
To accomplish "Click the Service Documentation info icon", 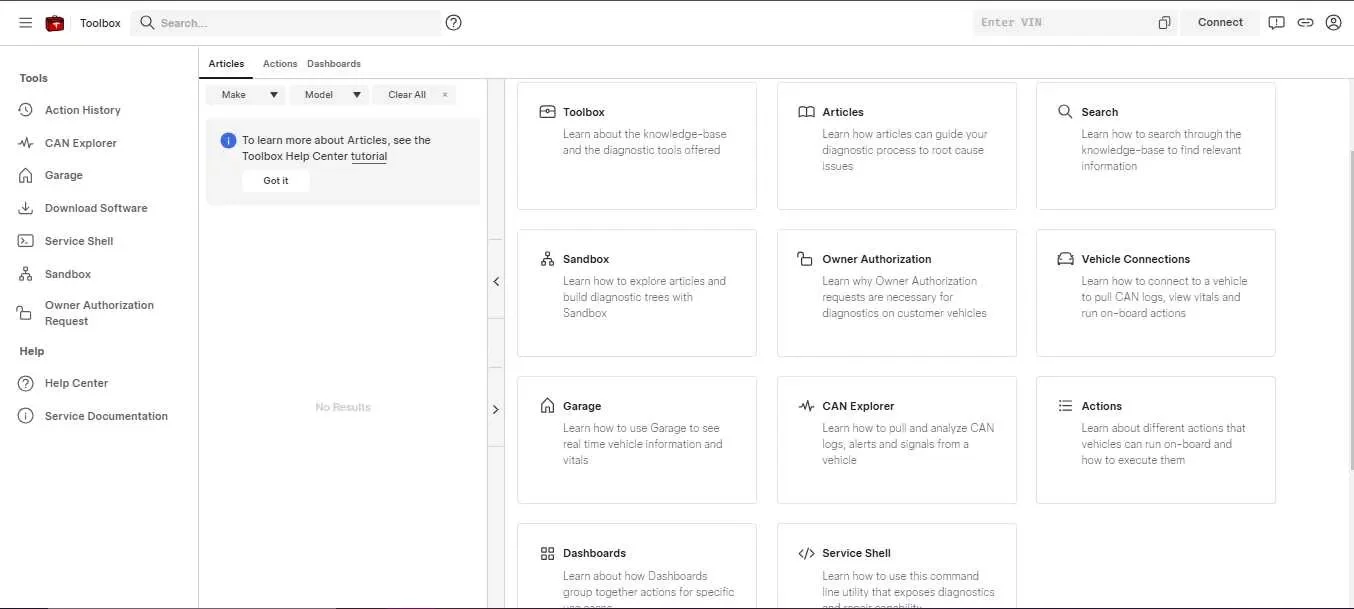I will click(x=26, y=416).
